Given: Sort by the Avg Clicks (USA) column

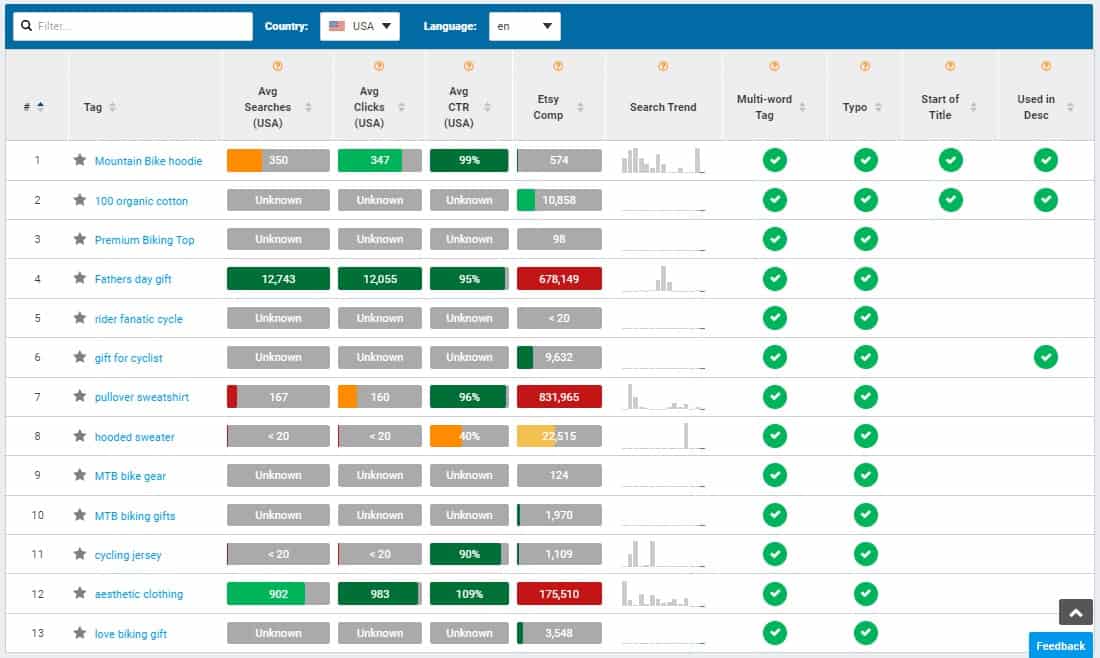Looking at the screenshot, I should (369, 107).
